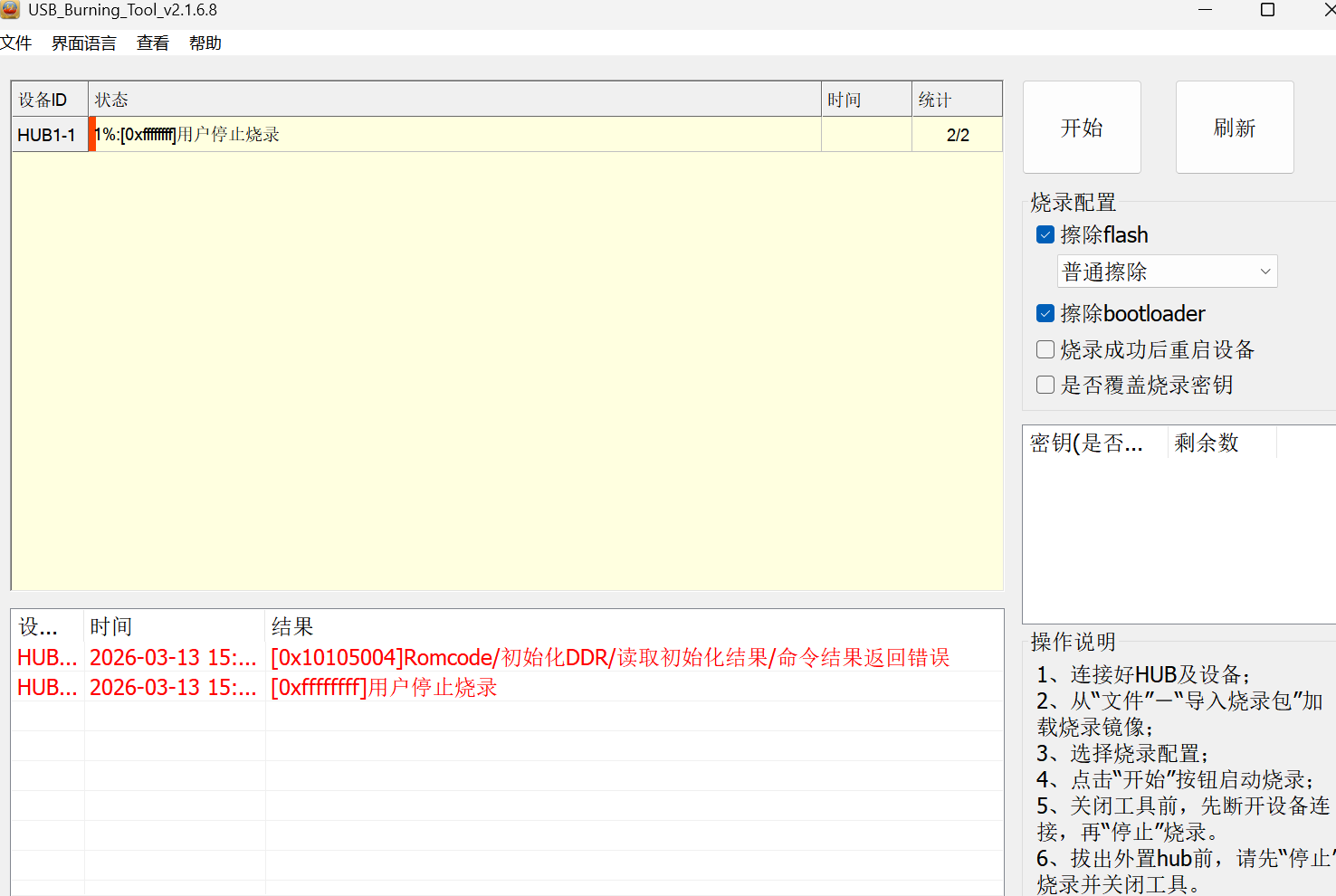Click the 开始 button

[x=1082, y=128]
